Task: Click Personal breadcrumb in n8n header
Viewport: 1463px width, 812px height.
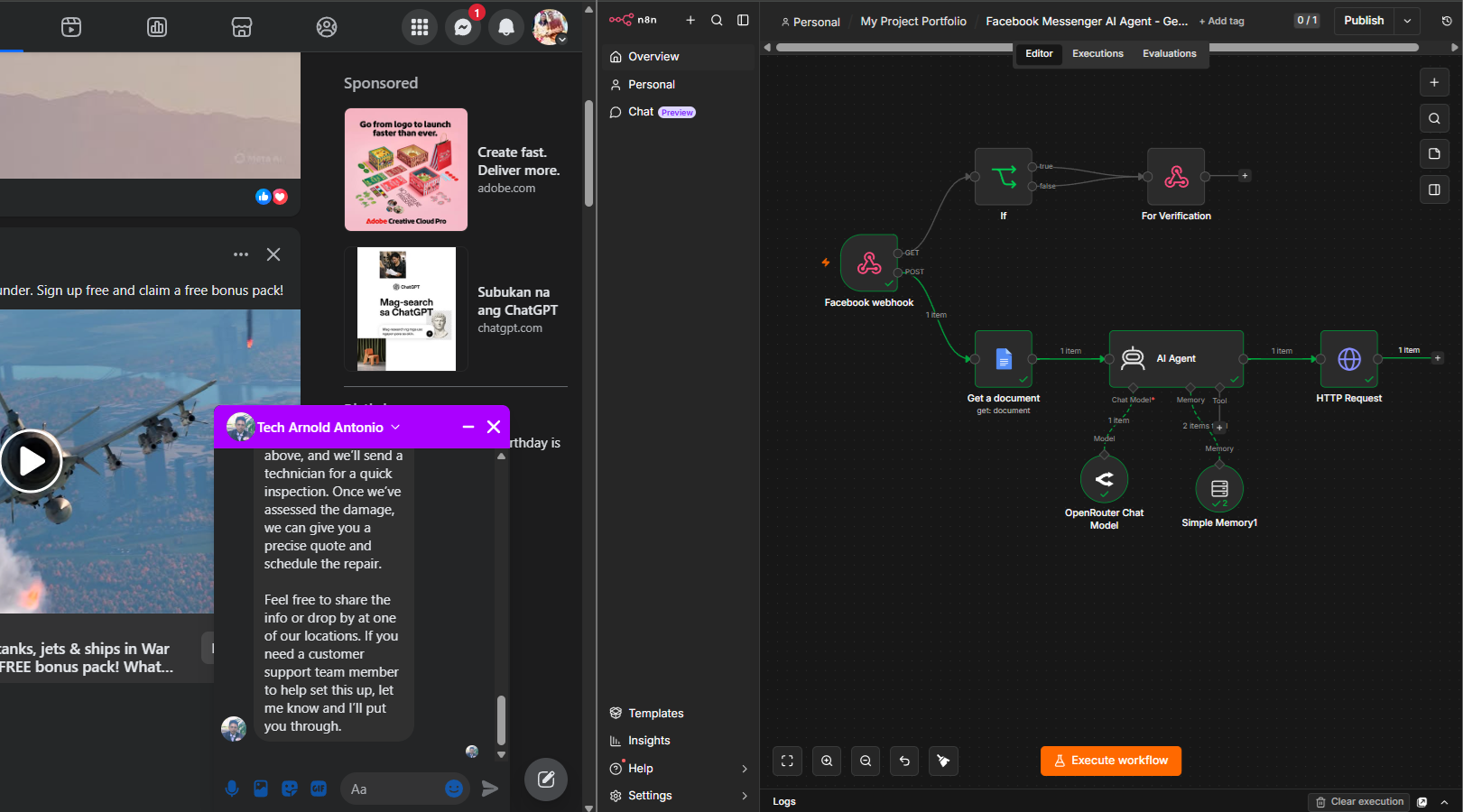Action: (x=810, y=22)
